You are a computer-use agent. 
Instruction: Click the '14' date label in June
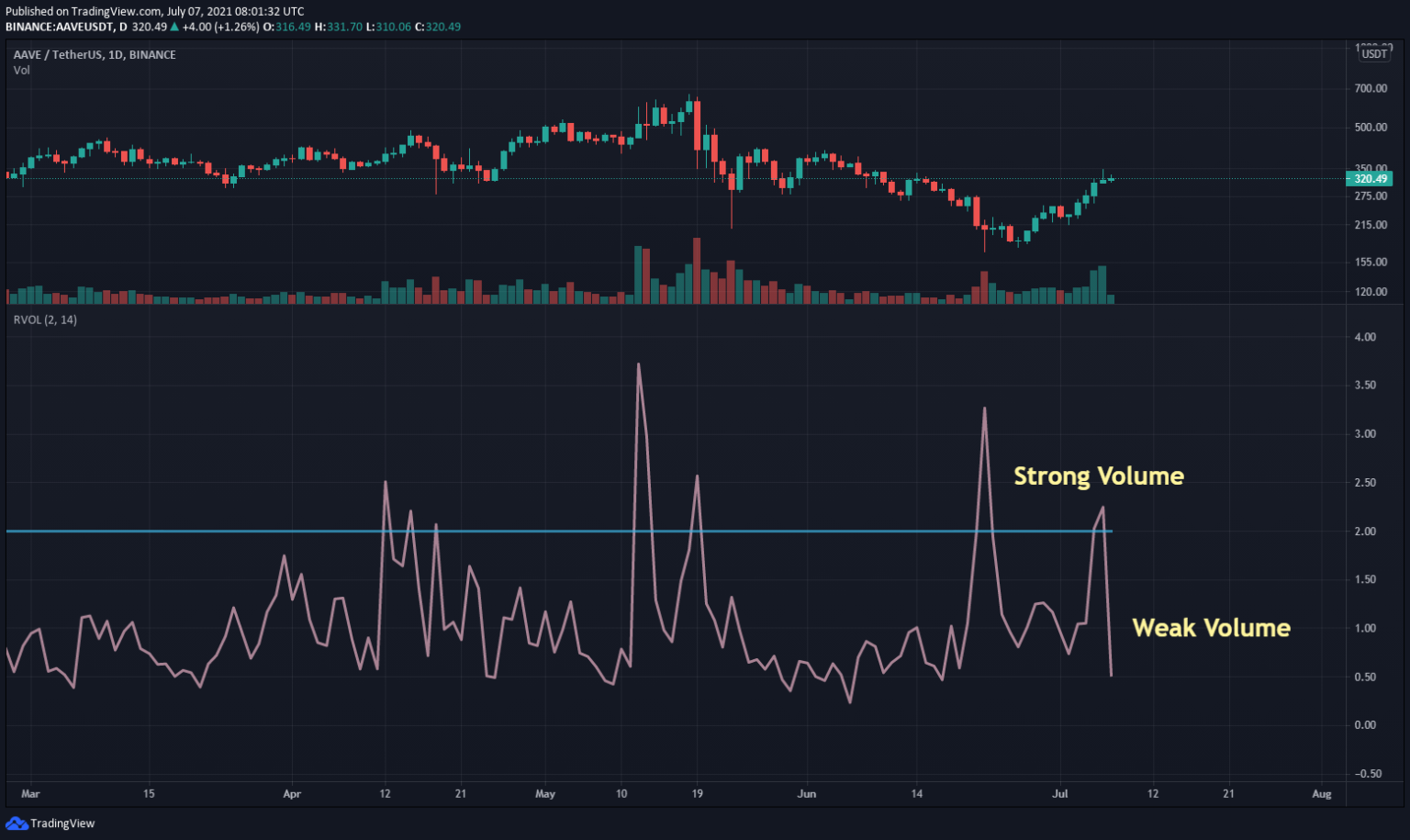tap(917, 793)
